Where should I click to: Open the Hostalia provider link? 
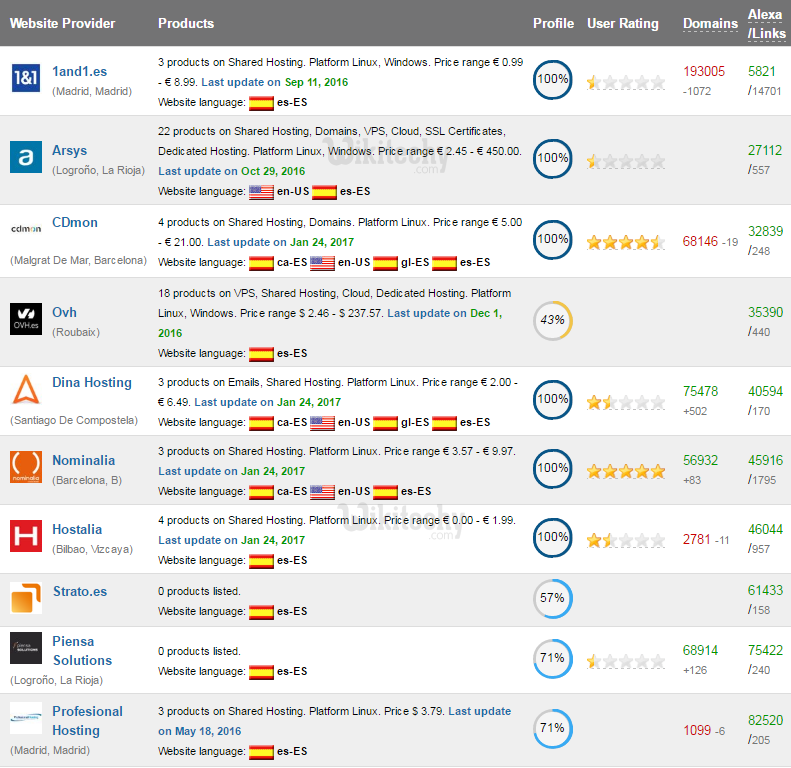point(77,529)
